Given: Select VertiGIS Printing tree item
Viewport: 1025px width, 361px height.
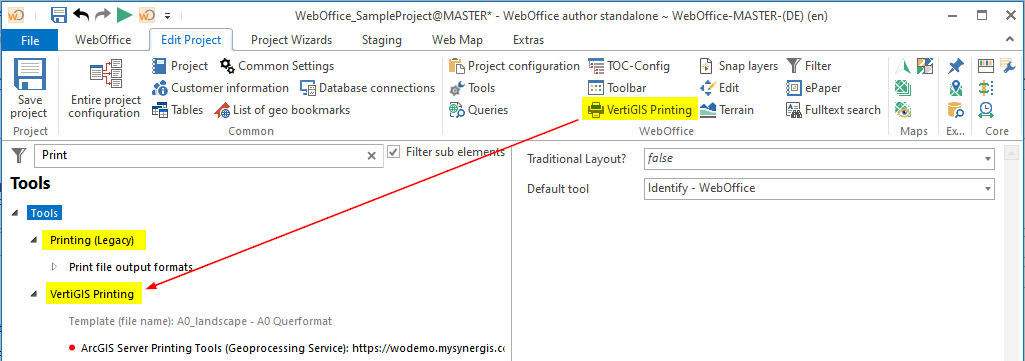Looking at the screenshot, I should (93, 294).
